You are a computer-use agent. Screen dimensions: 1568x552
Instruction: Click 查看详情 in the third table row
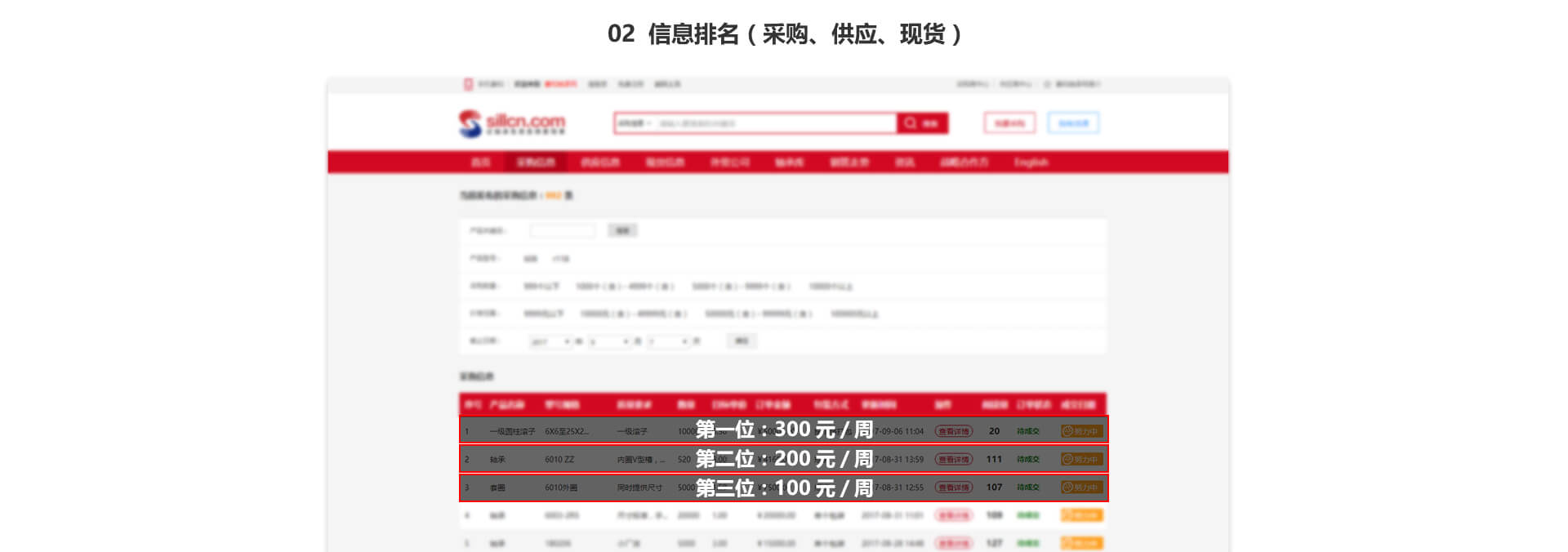click(x=953, y=487)
